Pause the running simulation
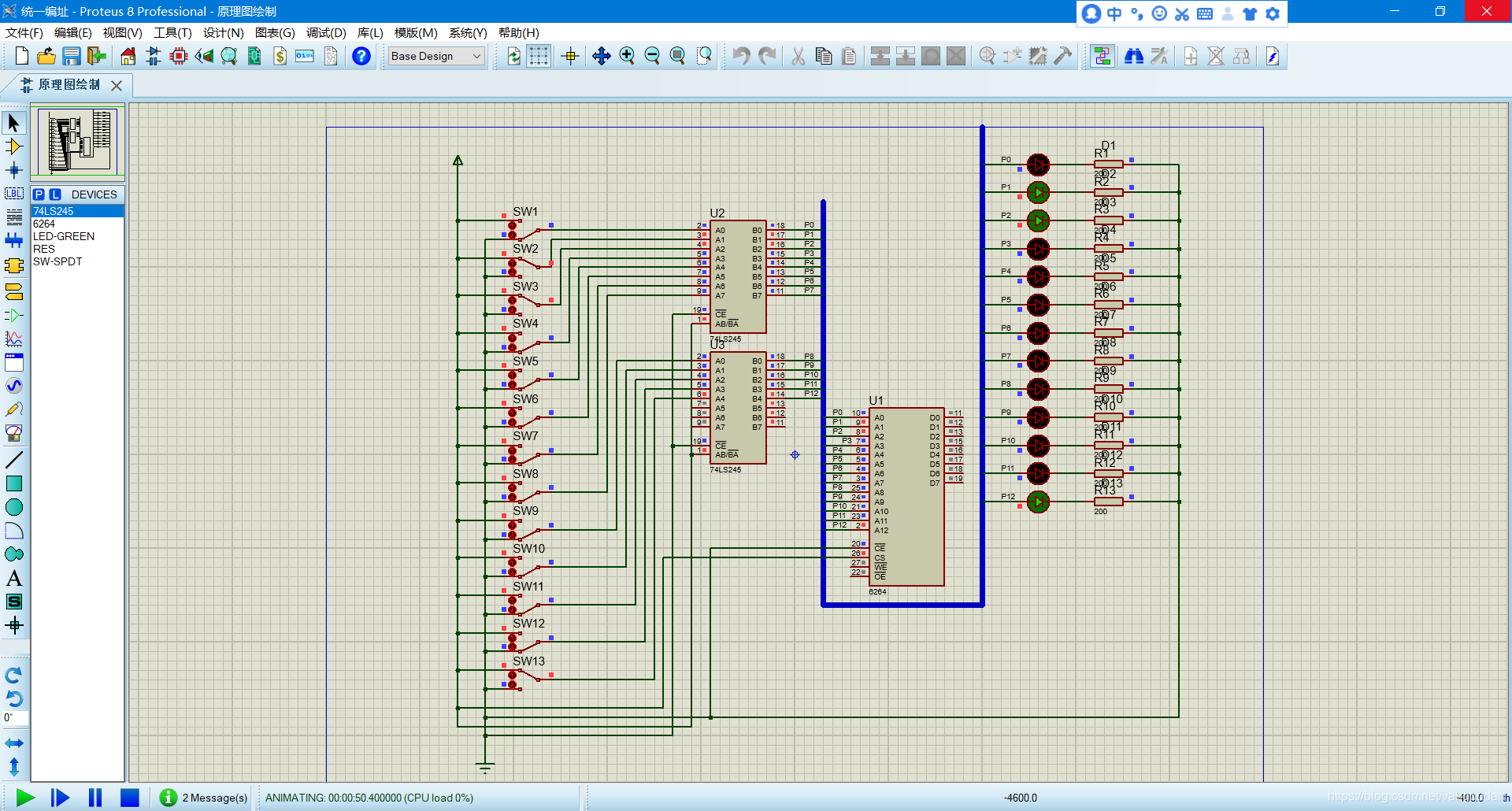The width and height of the screenshot is (1512, 811). (x=95, y=798)
